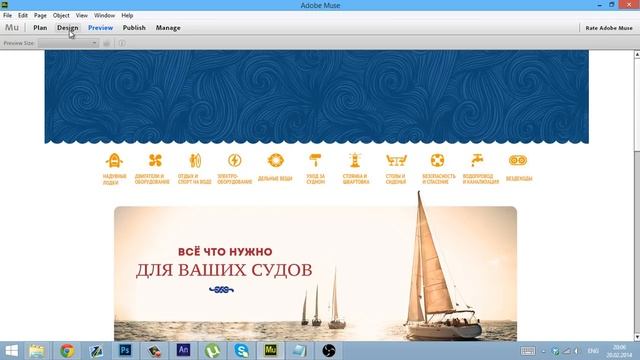The width and height of the screenshot is (640, 360).
Task: Open the Preview Size dropdown
Action: 68,43
